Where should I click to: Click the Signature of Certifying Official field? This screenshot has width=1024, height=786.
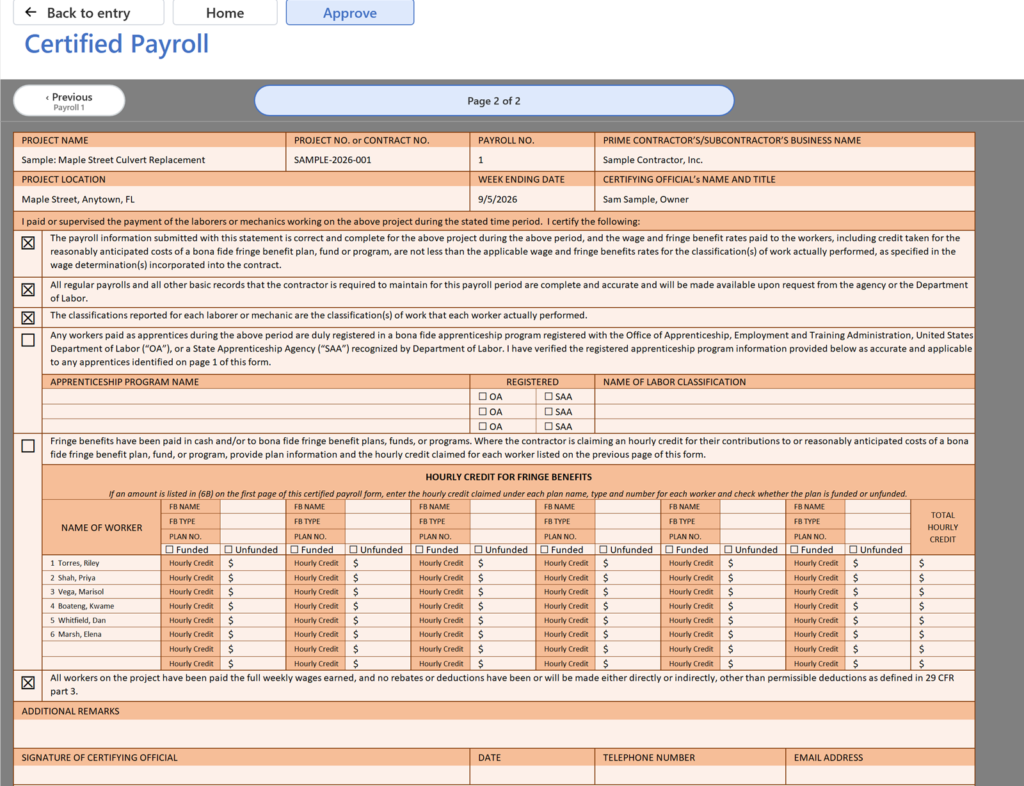pos(242,776)
